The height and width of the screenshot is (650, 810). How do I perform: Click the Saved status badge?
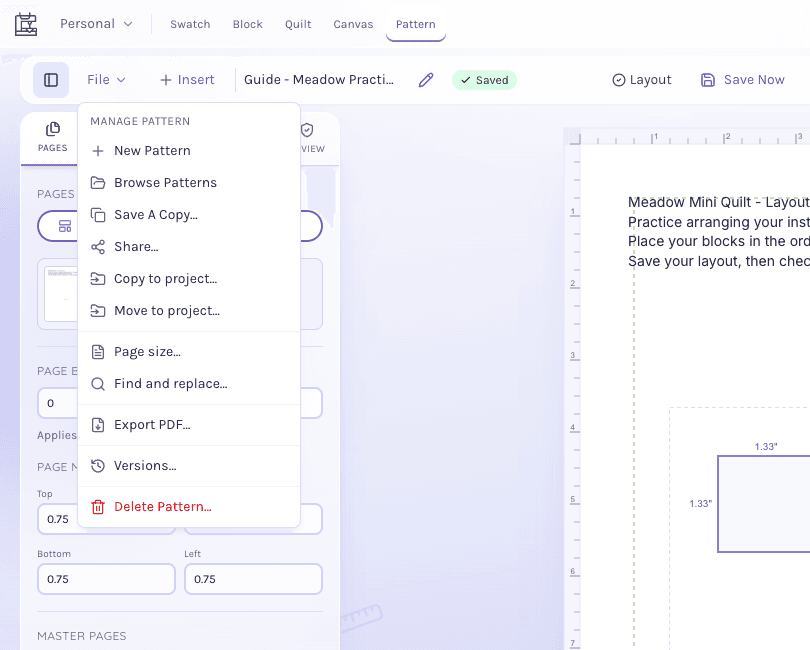pos(484,80)
